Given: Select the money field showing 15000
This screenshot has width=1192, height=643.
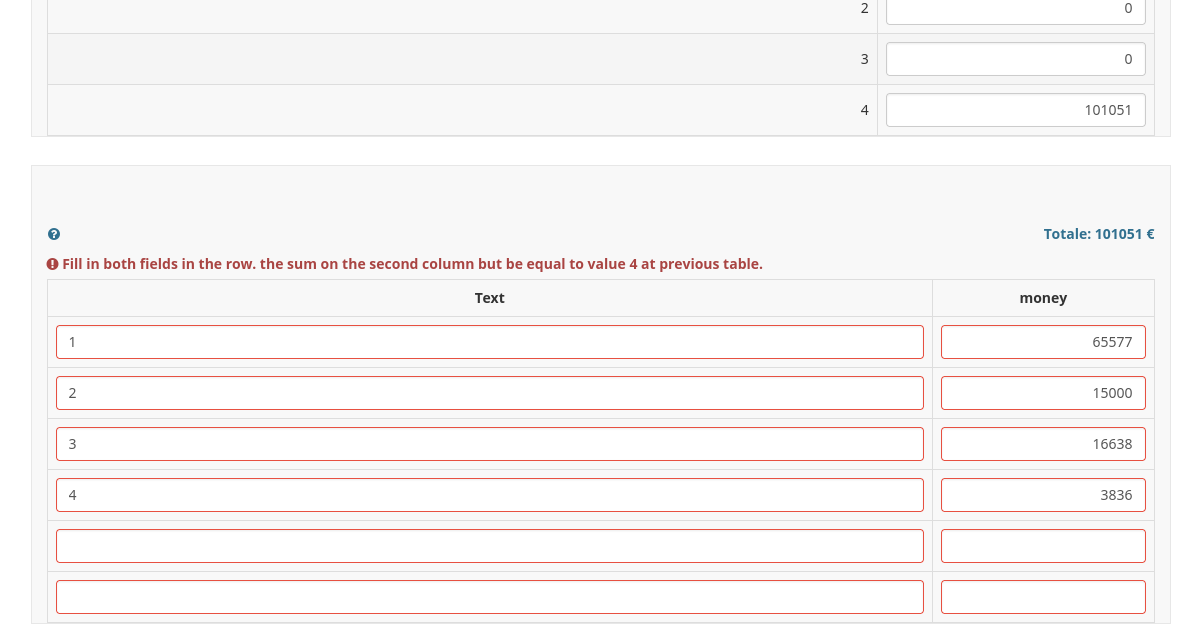Looking at the screenshot, I should pos(1042,393).
